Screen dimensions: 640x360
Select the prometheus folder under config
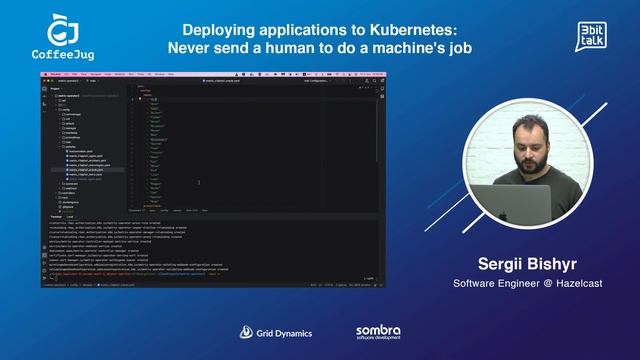[x=71, y=138]
